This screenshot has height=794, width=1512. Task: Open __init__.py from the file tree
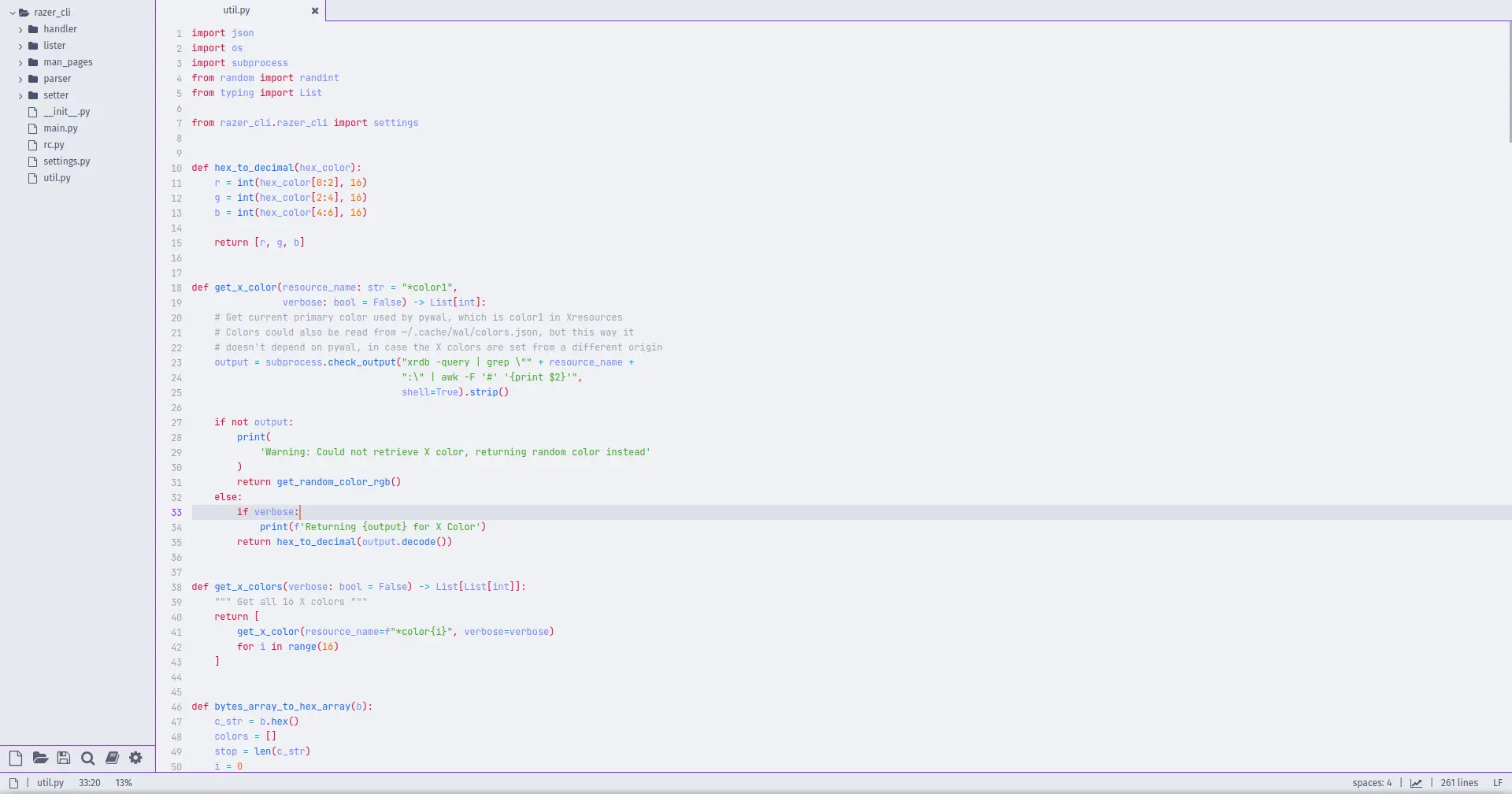pos(67,112)
